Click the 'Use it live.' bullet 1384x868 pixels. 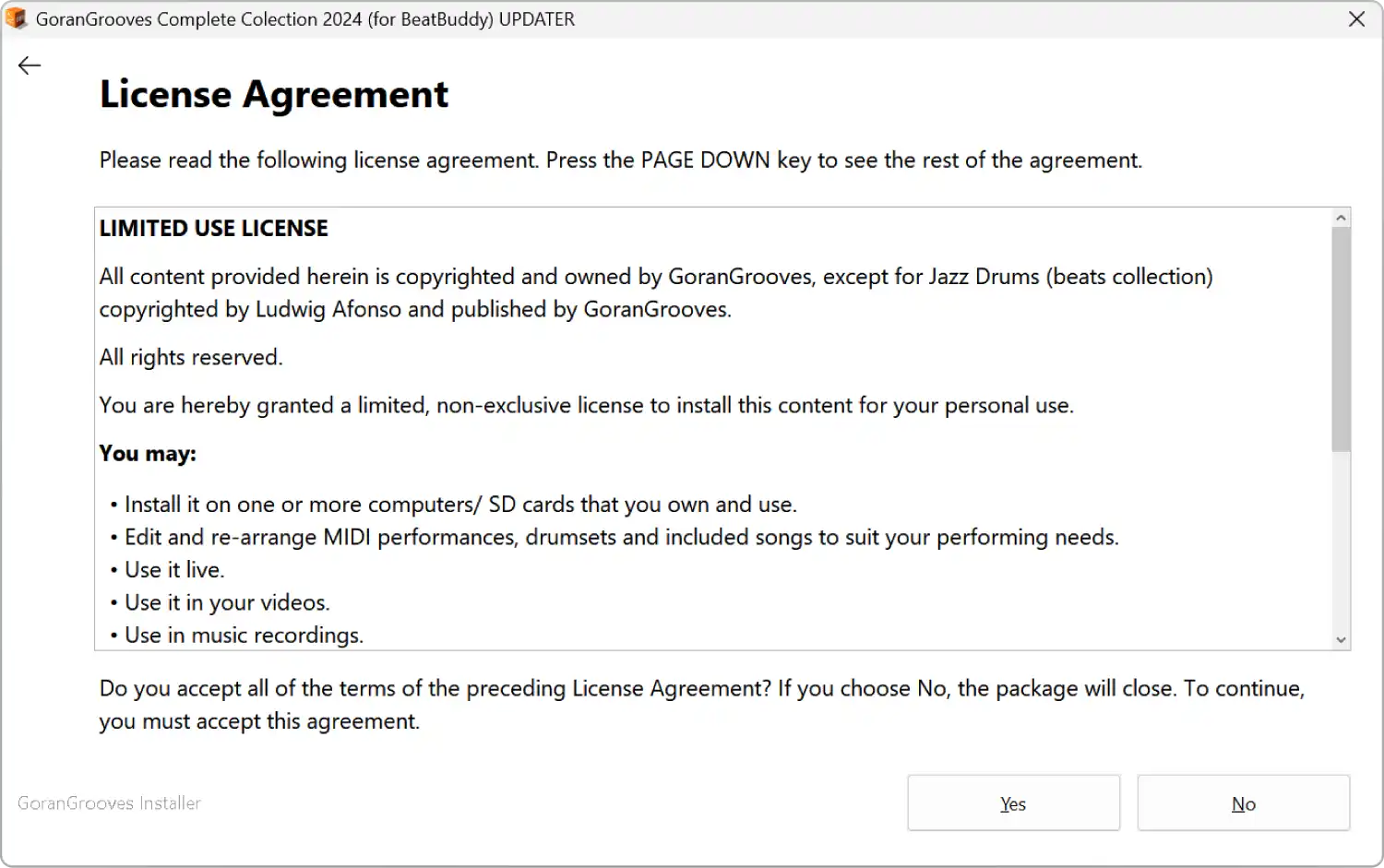167,570
